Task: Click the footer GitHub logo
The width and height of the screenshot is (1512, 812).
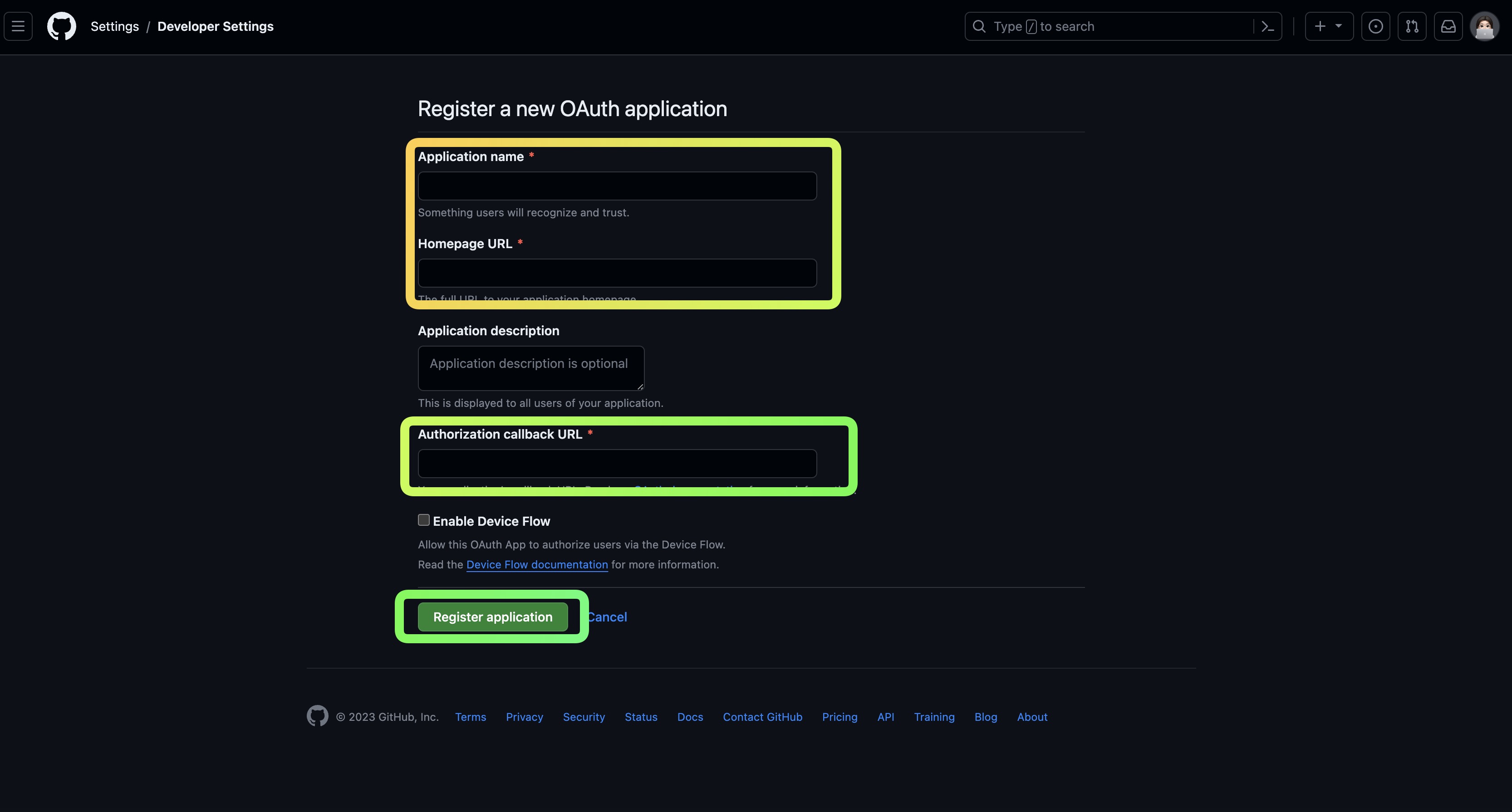Action: pos(318,716)
